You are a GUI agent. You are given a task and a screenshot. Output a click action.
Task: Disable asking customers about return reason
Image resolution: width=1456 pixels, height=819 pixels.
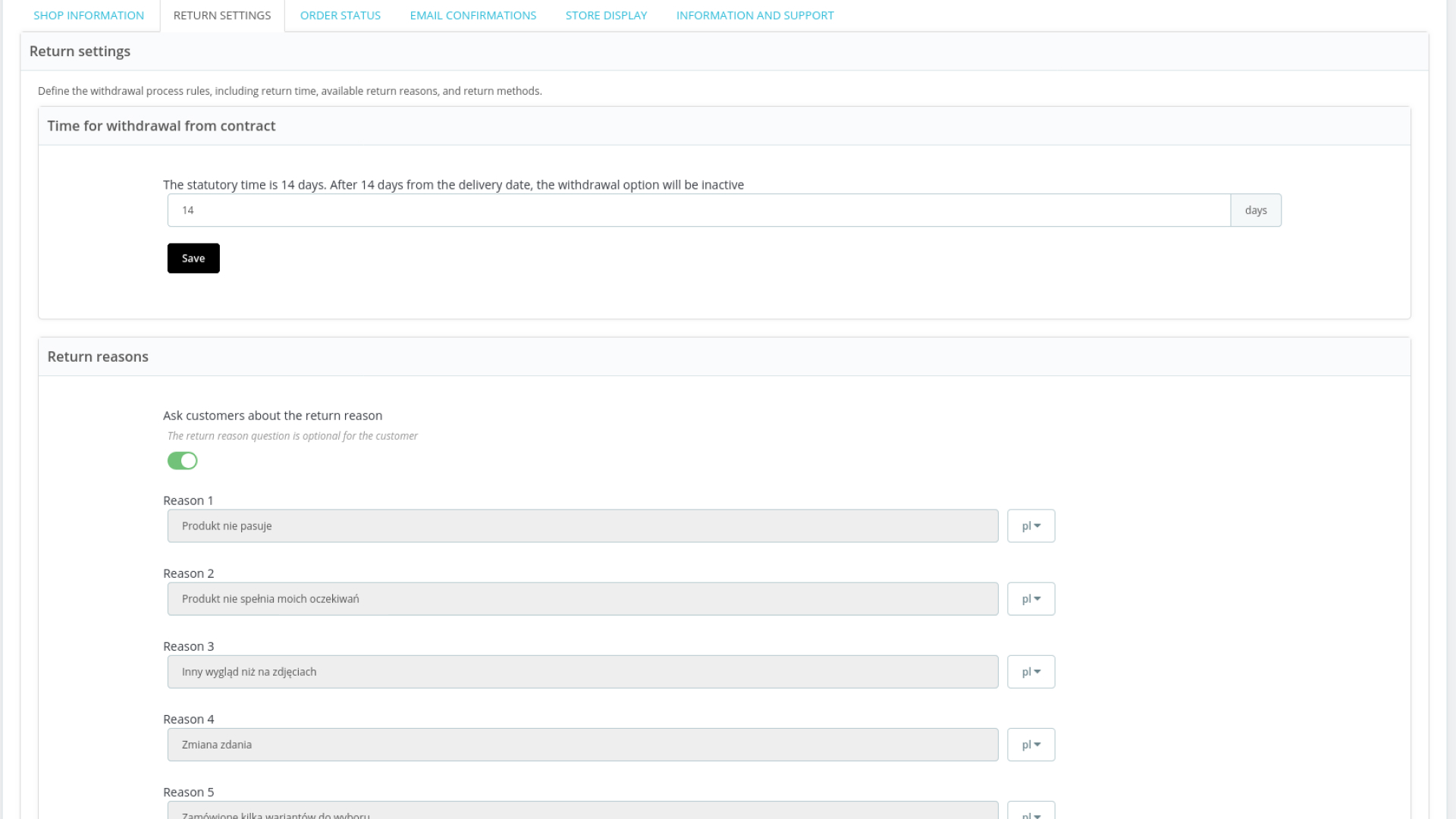coord(182,460)
